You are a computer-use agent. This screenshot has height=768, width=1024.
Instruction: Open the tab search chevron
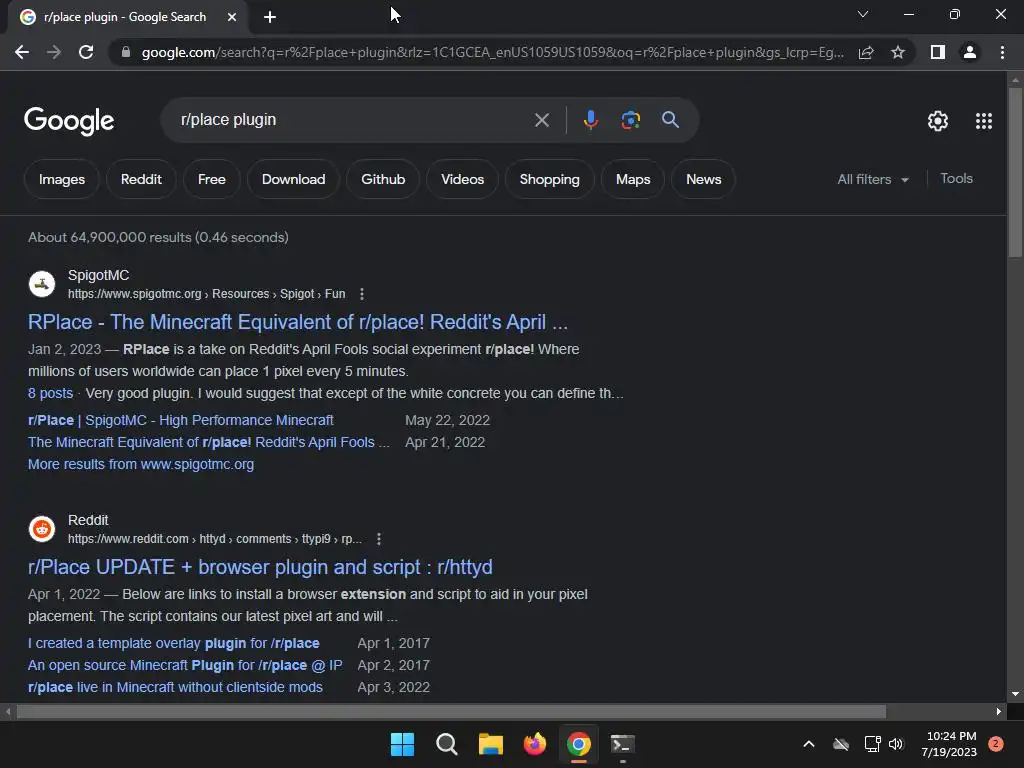point(863,14)
